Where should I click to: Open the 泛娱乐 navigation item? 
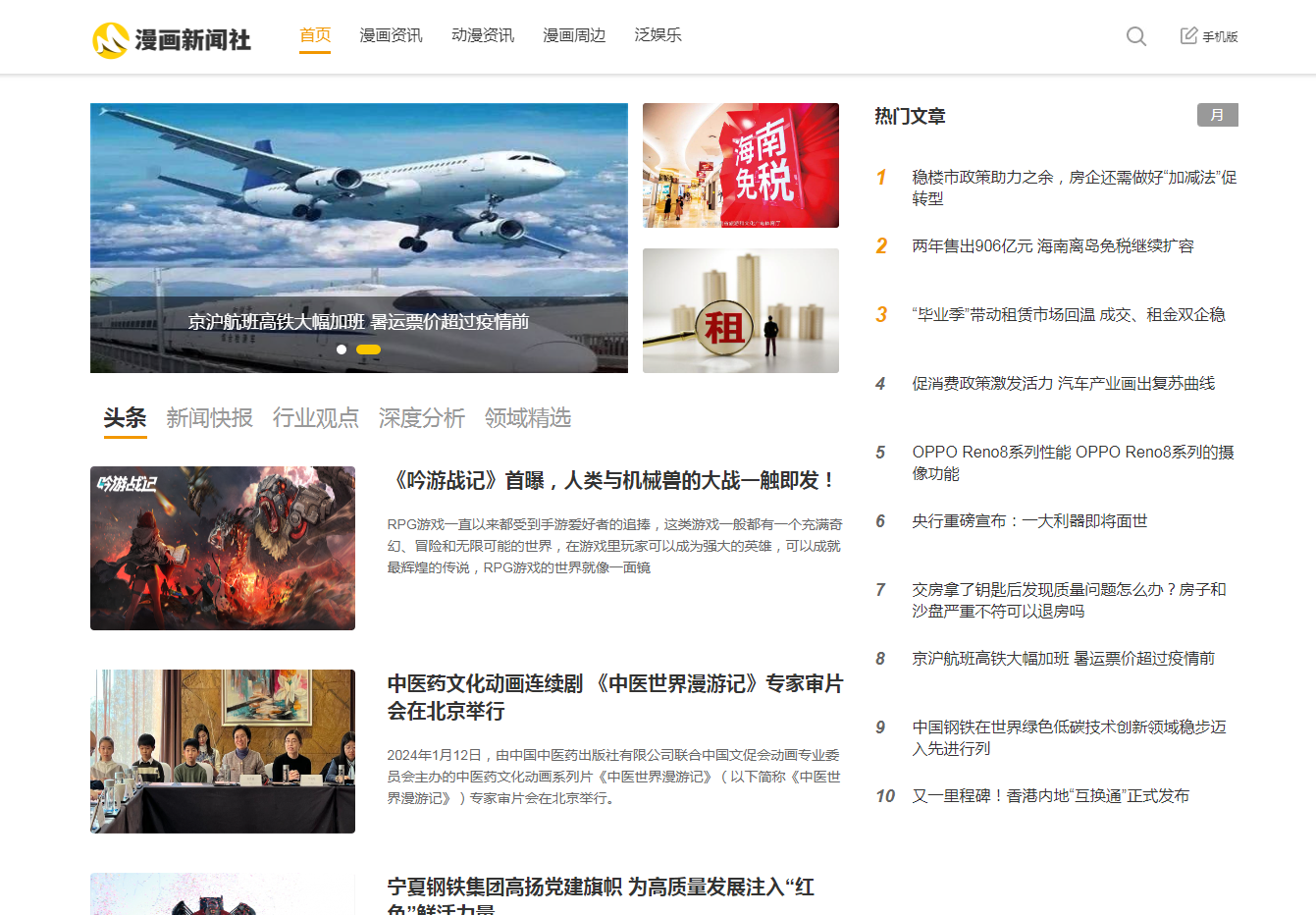[658, 35]
